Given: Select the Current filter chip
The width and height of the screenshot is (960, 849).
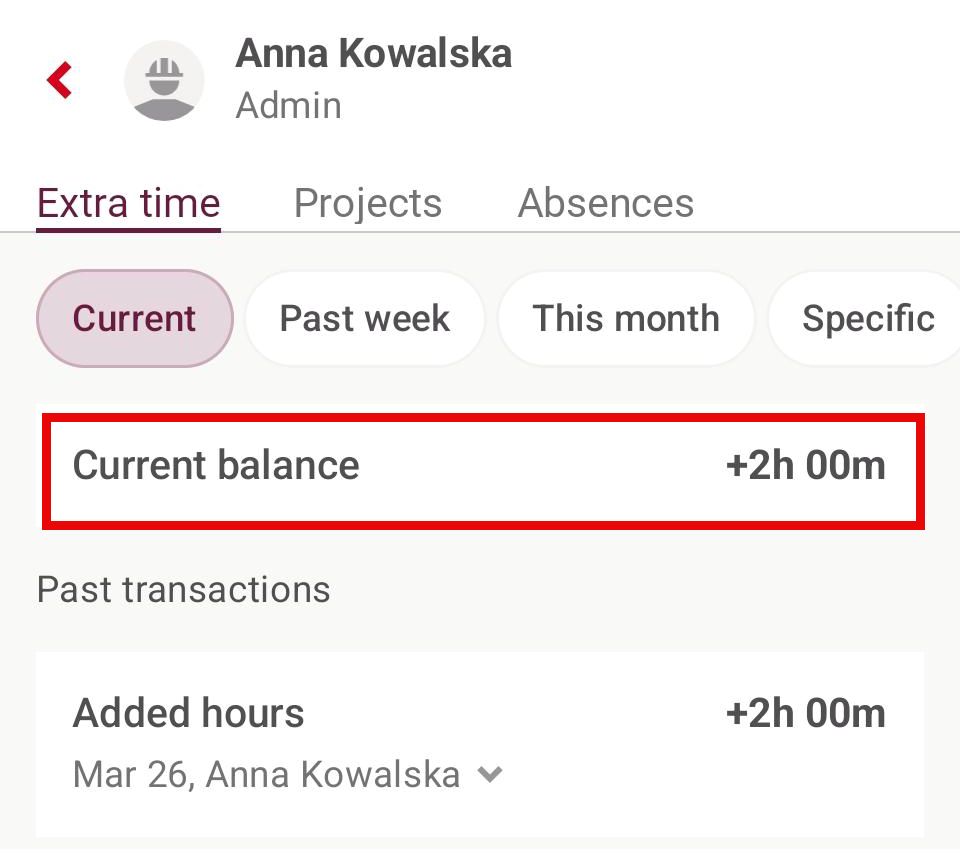Looking at the screenshot, I should pos(135,319).
